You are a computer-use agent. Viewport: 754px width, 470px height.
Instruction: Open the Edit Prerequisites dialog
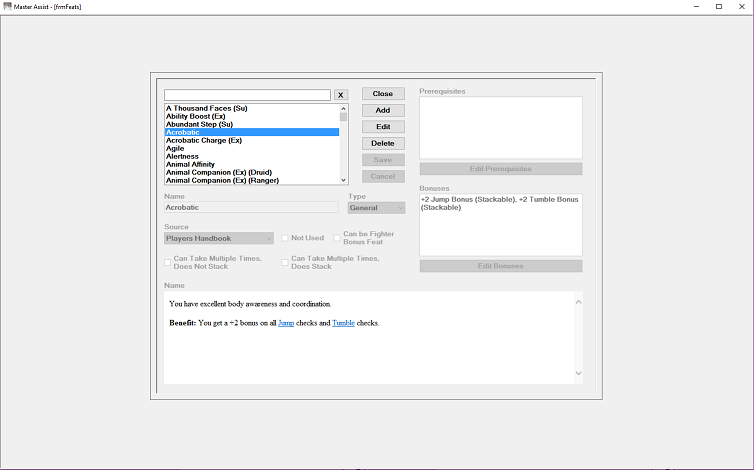(501, 169)
